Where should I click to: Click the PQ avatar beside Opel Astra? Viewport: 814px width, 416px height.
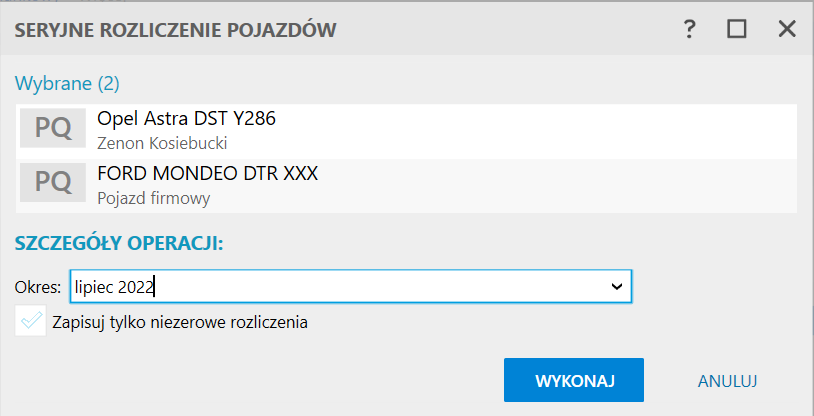pyautogui.click(x=53, y=129)
